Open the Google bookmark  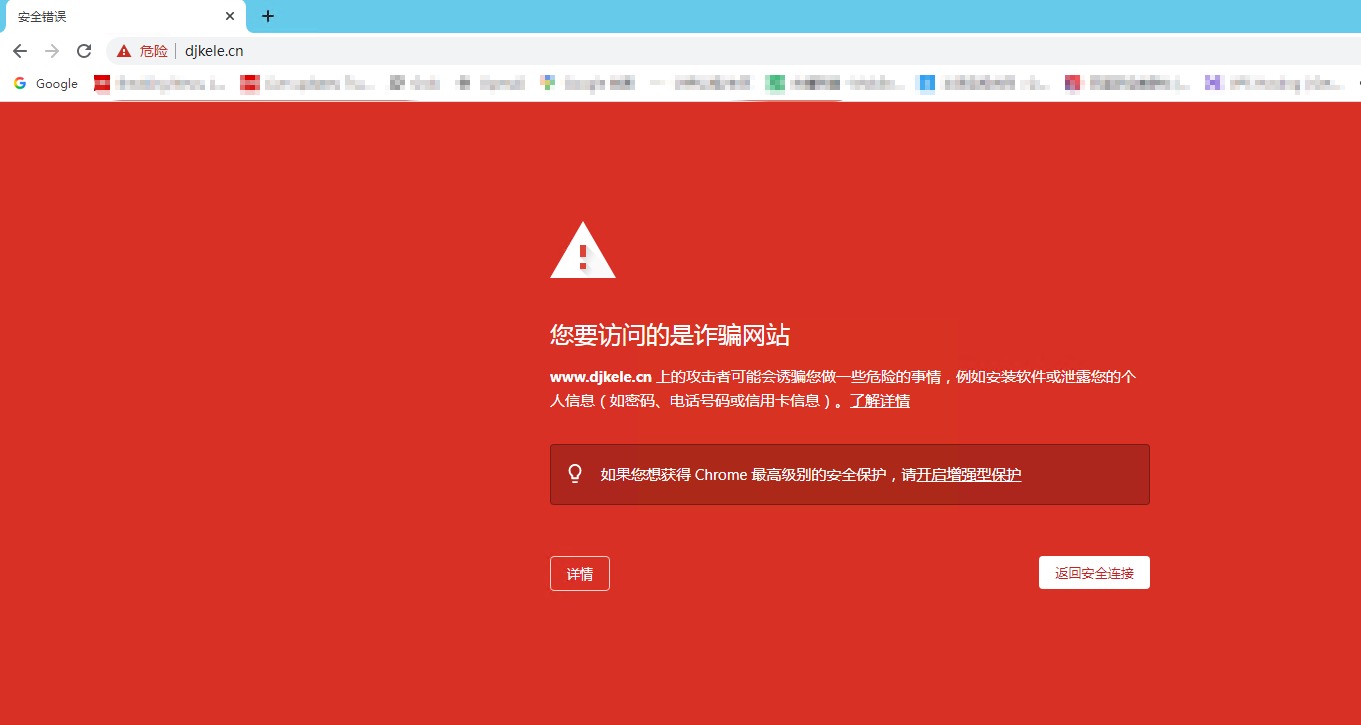[x=46, y=84]
